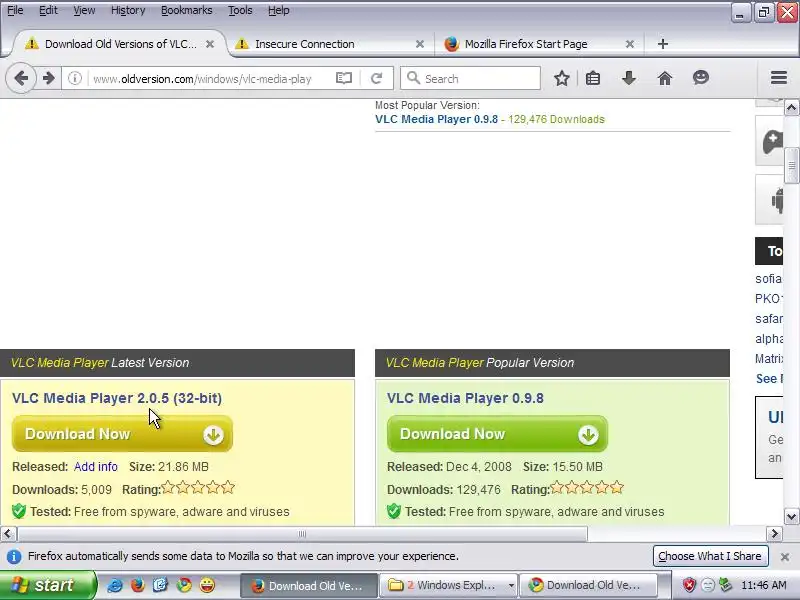This screenshot has height=600, width=800.
Task: Open the Tools menu
Action: (240, 10)
